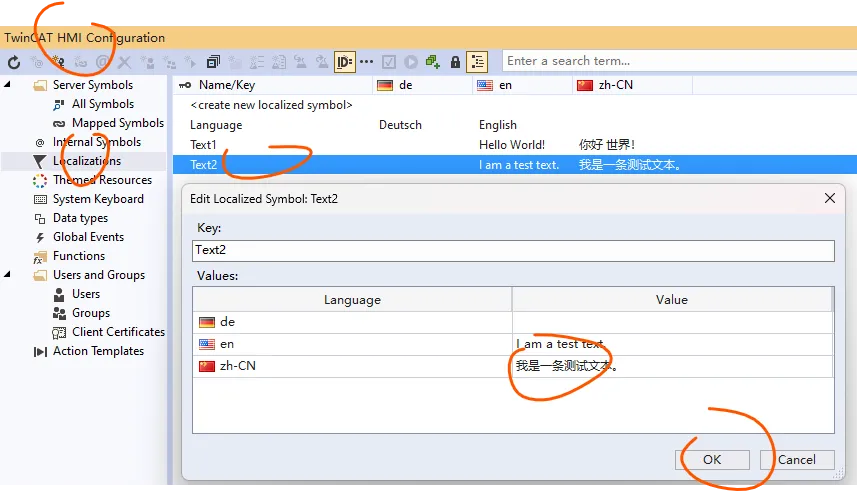Click the Key input field containing Text2

point(513,250)
